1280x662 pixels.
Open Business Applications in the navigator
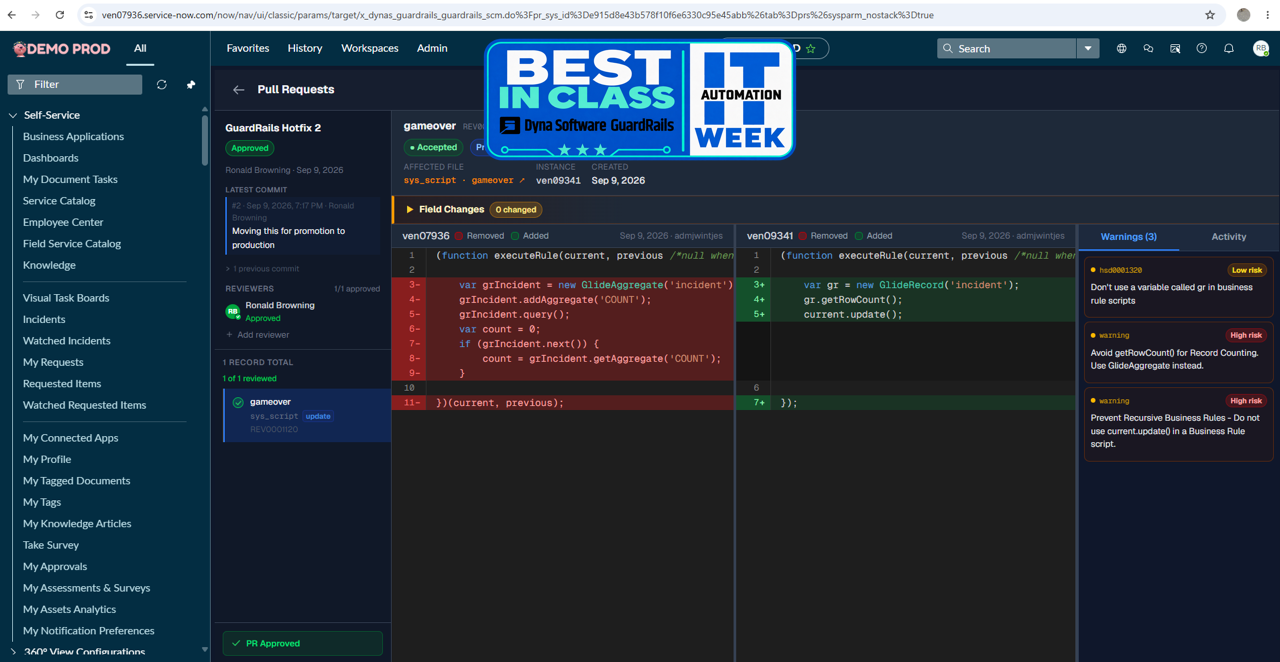(x=73, y=137)
